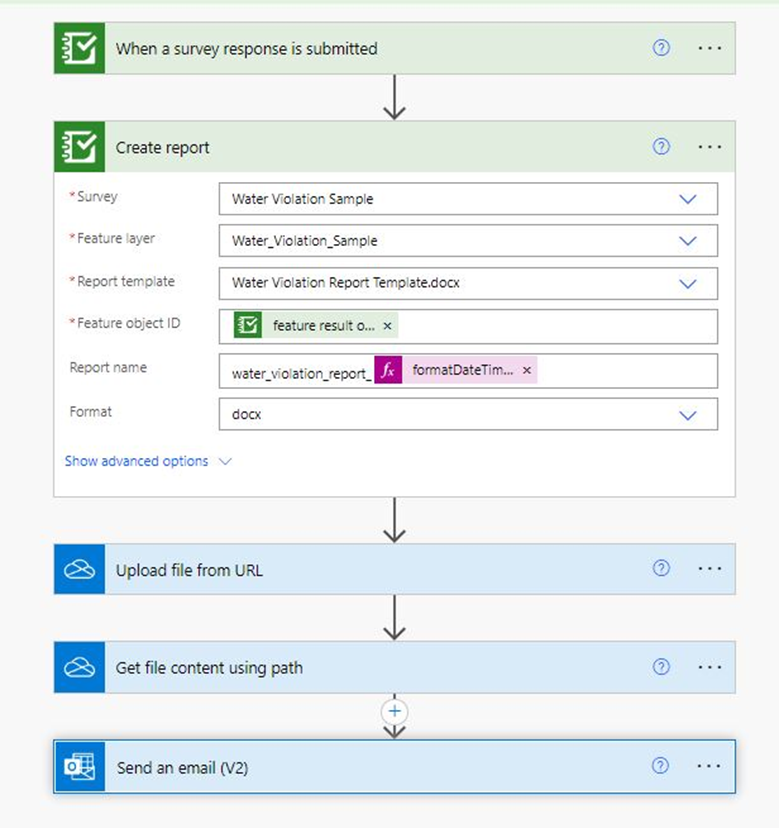Expand the Feature layer dropdown
779x828 pixels.
click(688, 241)
